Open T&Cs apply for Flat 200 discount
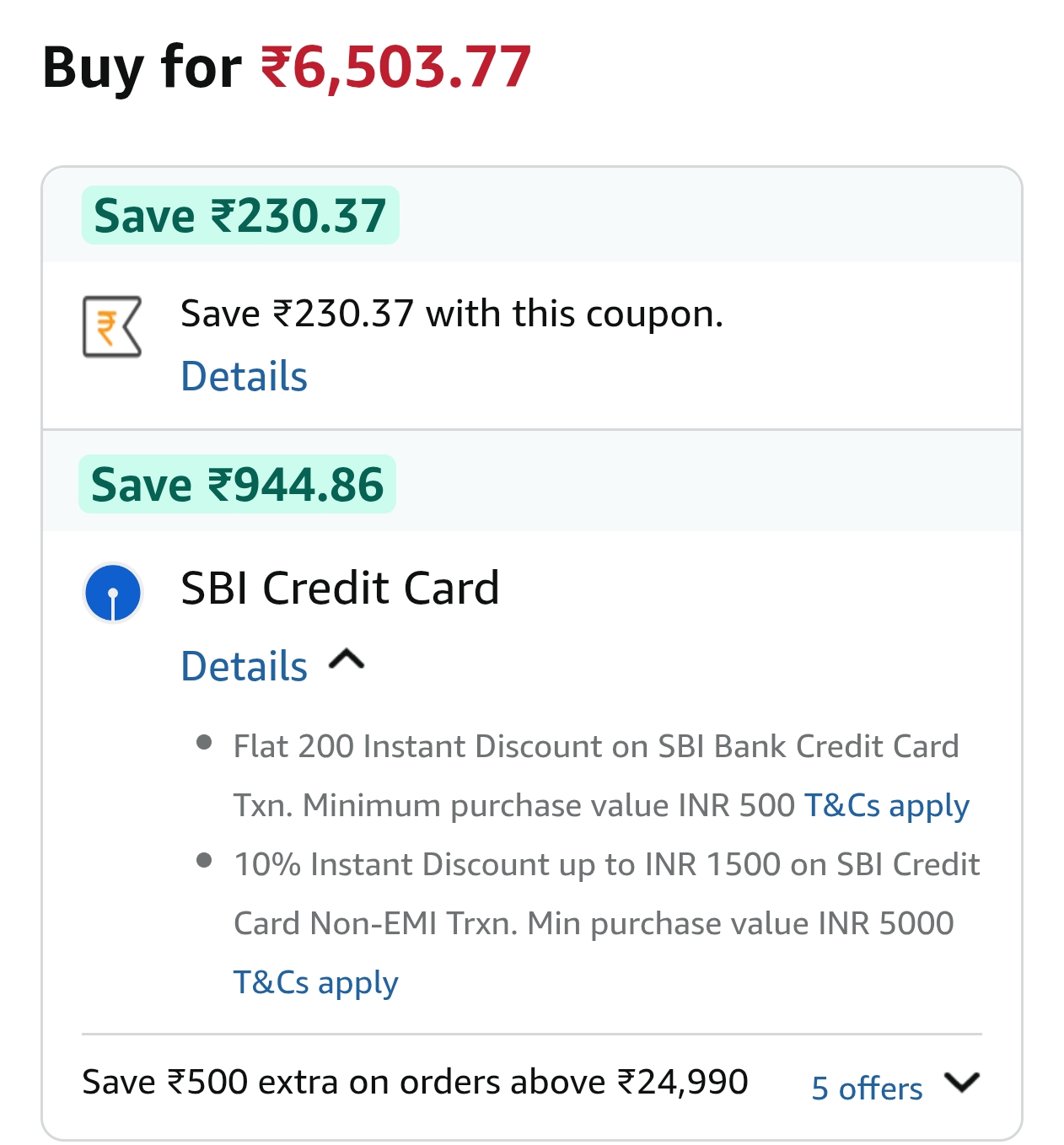 click(887, 805)
